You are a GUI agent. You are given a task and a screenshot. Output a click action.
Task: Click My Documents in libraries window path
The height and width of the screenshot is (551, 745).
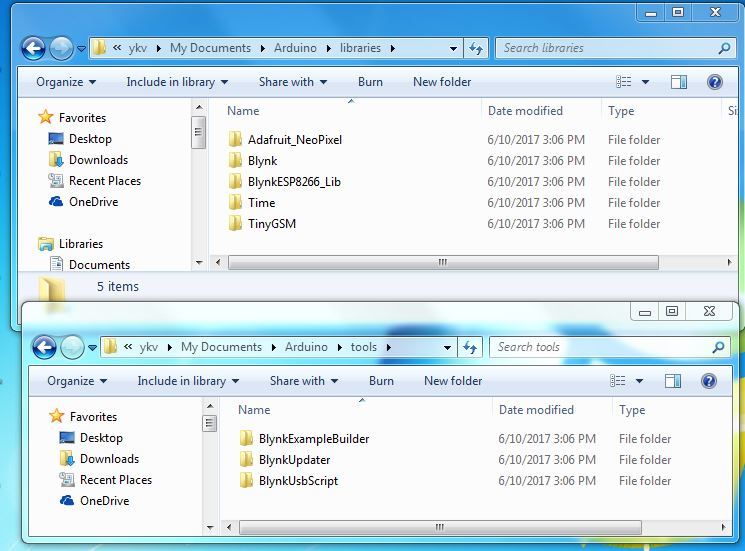point(210,48)
